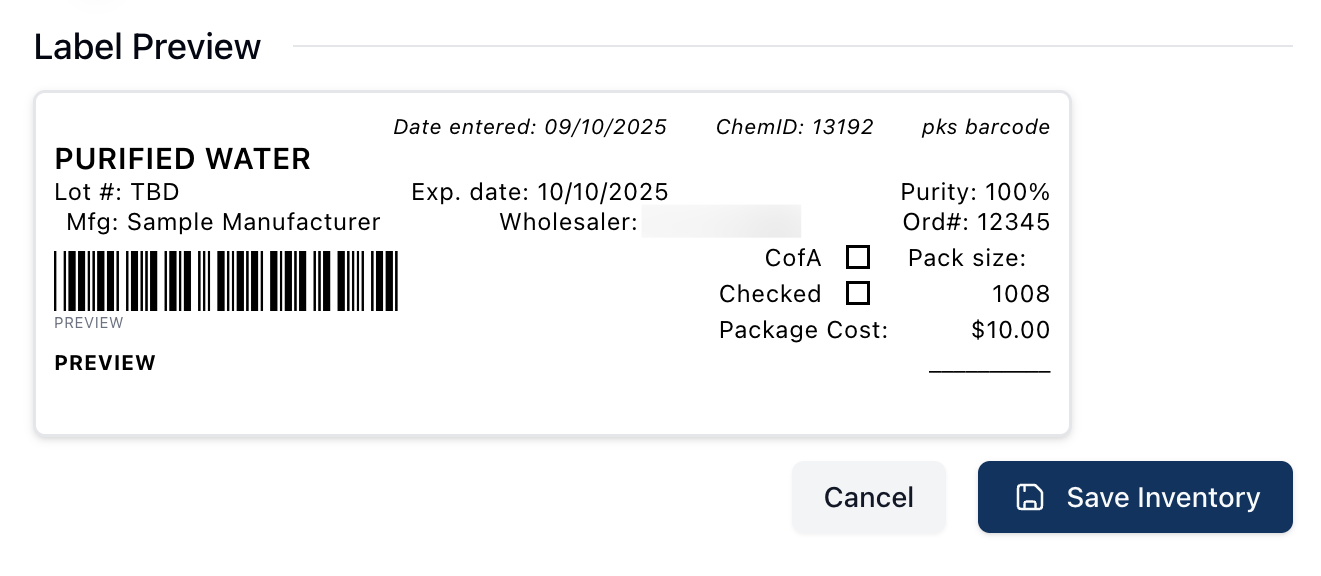Viewport: 1321px width, 576px height.
Task: Click the Lot # TBD field
Action: [117, 192]
